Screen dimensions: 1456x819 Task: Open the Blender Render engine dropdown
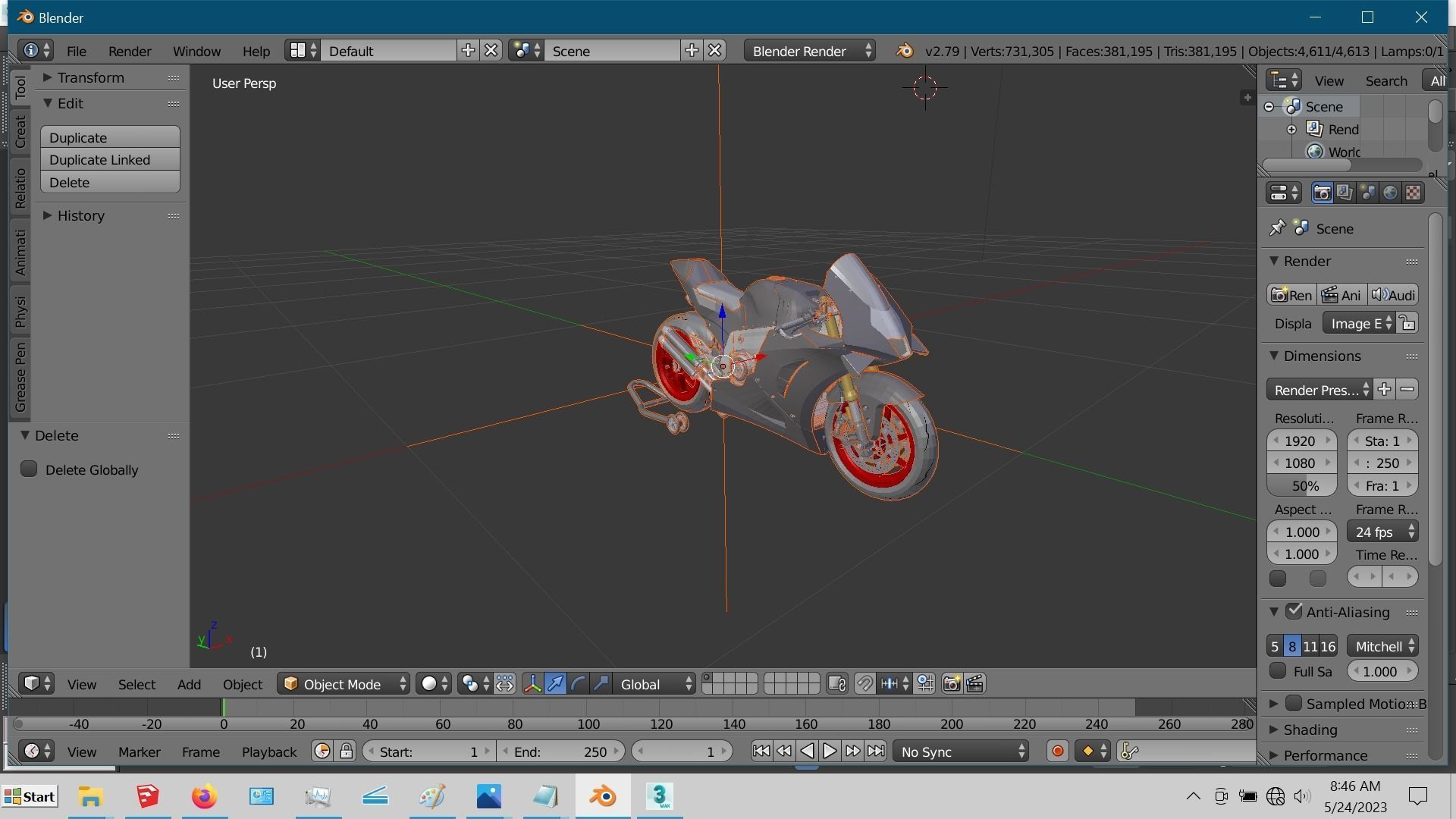point(810,51)
